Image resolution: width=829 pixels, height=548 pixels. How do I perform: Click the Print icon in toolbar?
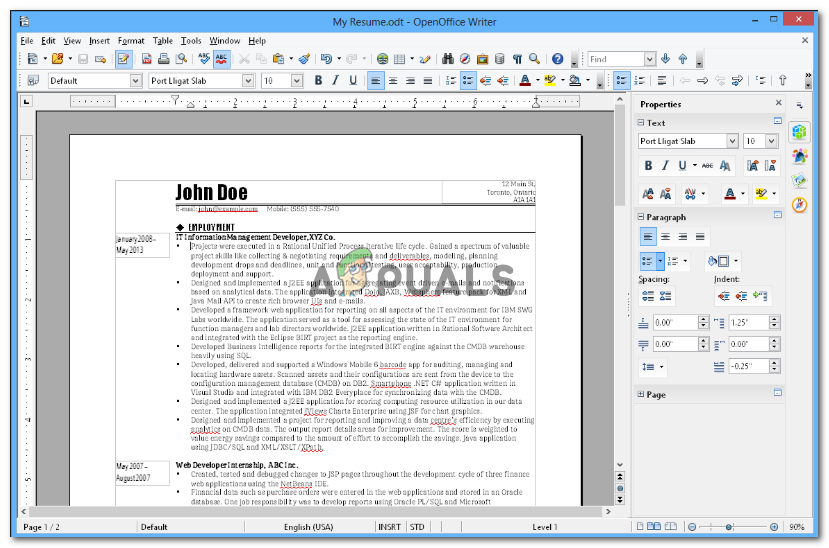pyautogui.click(x=163, y=59)
